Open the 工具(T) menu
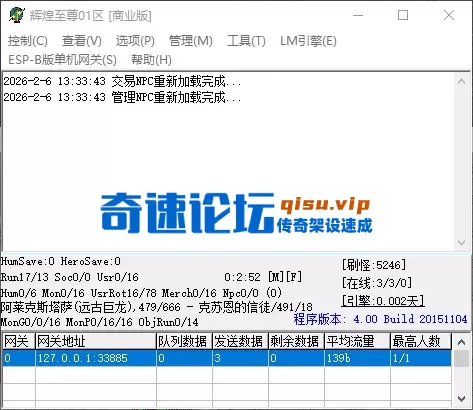 (246, 41)
